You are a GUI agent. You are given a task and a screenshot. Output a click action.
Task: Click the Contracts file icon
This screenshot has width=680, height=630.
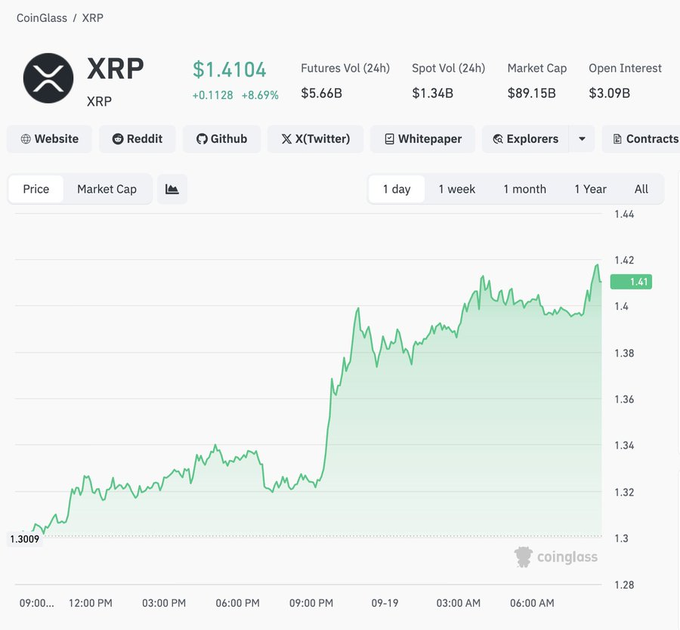pos(617,139)
